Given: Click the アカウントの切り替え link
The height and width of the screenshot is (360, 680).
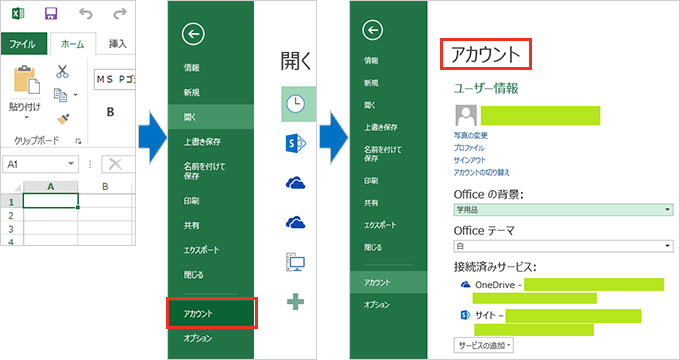Looking at the screenshot, I should coord(481,172).
